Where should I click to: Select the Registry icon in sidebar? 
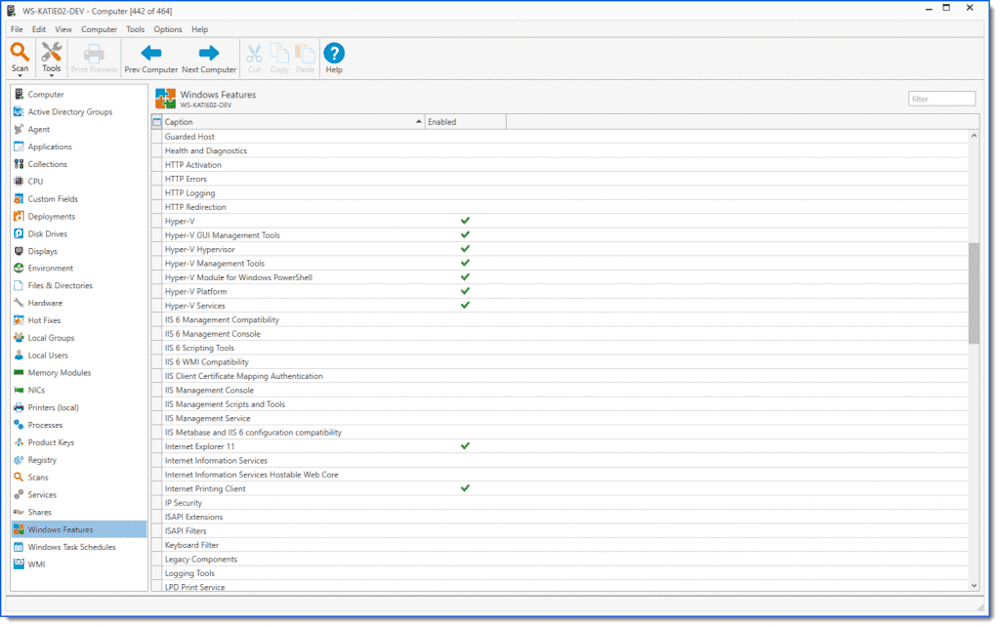click(18, 459)
